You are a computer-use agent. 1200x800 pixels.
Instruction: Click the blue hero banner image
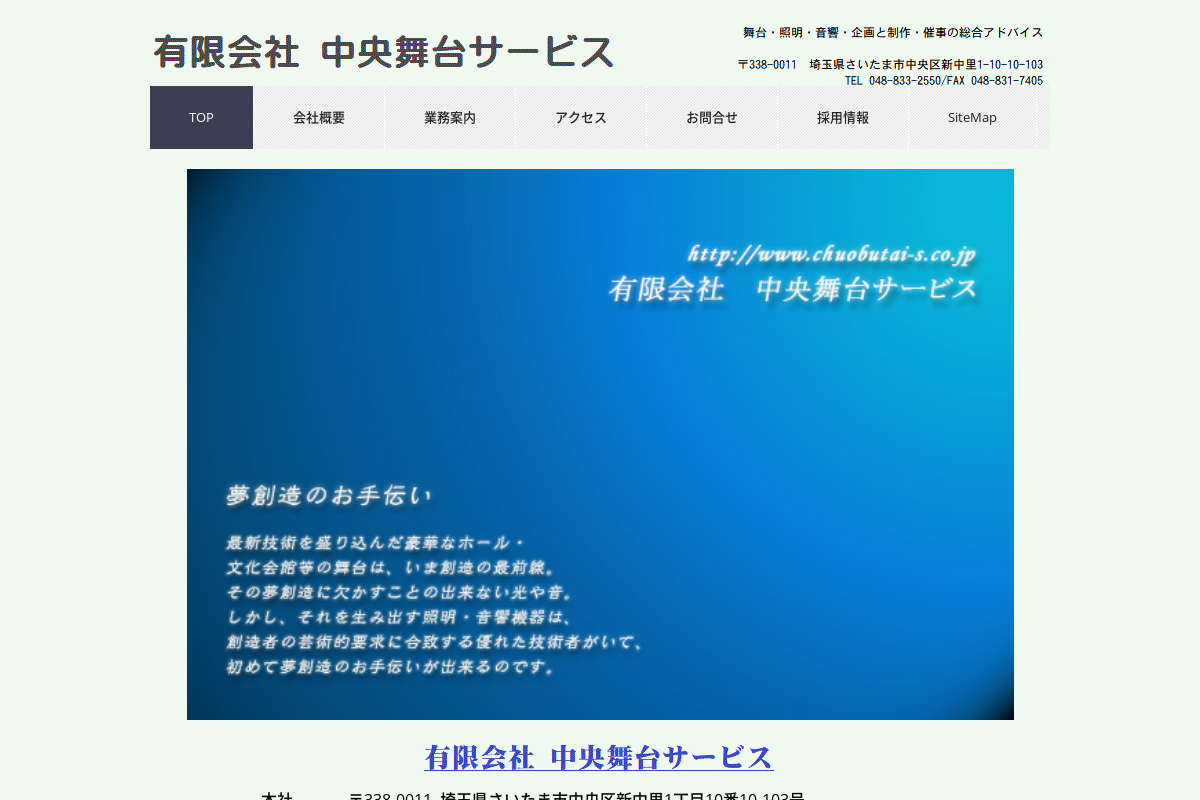coord(600,444)
